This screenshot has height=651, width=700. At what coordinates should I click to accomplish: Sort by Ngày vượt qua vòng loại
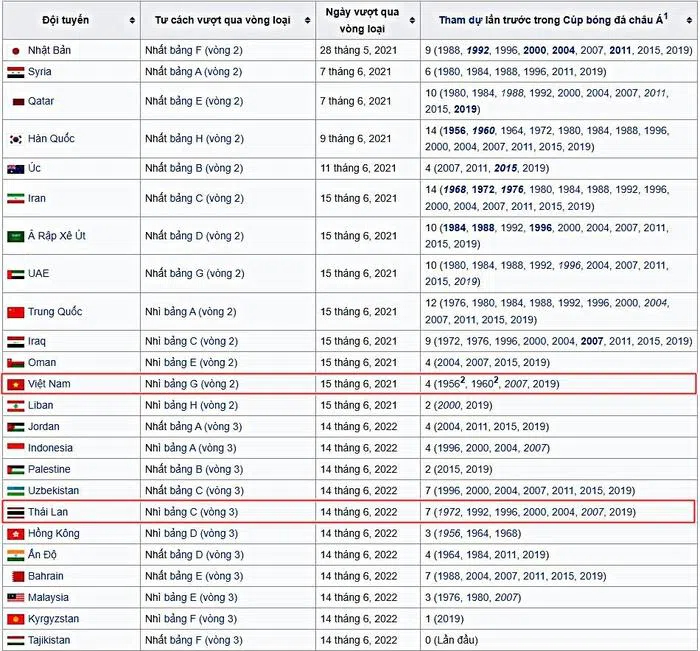(x=412, y=20)
